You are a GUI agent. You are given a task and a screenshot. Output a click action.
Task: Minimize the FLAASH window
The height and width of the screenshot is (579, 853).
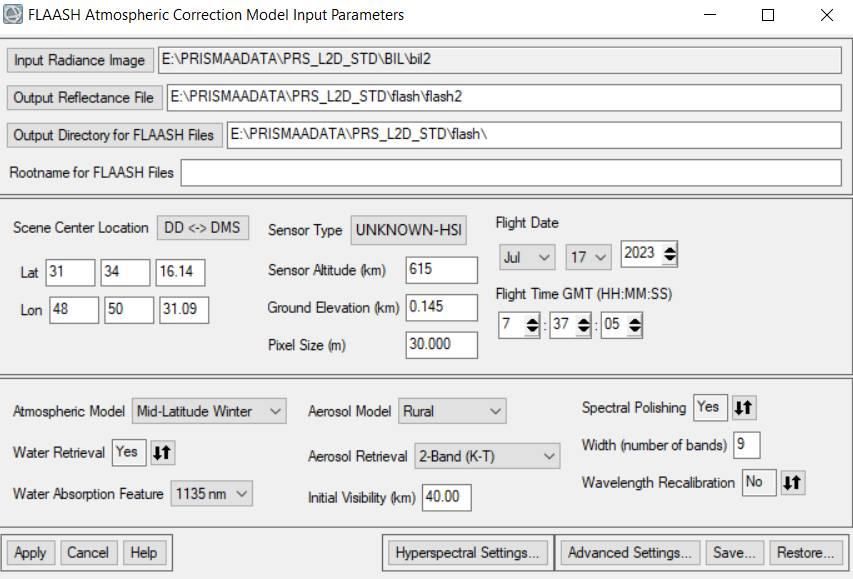710,15
